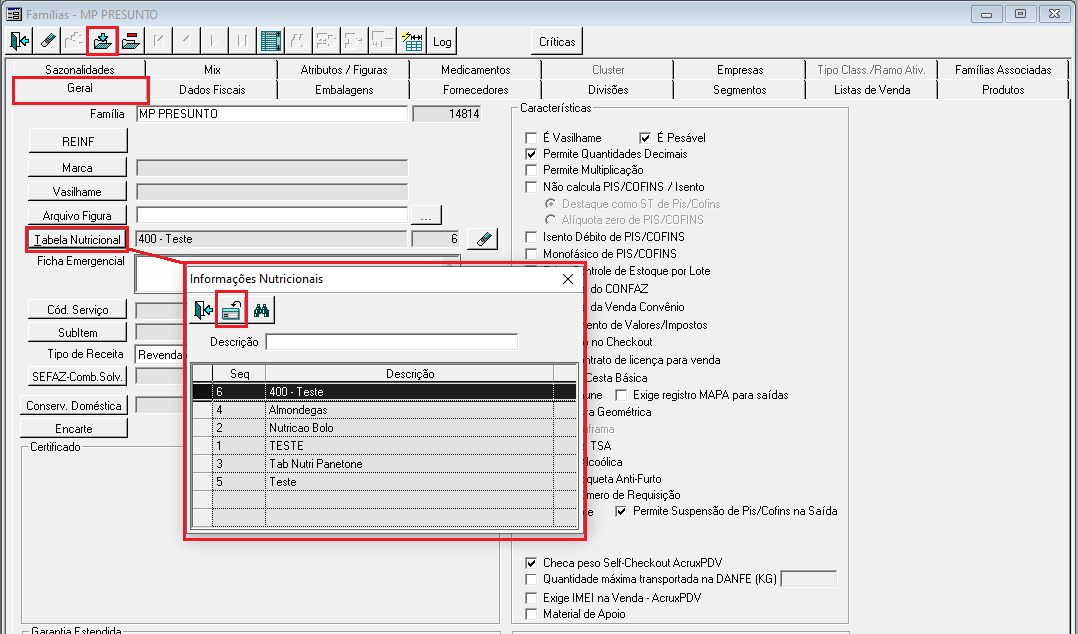Click the Marca button

[x=78, y=168]
